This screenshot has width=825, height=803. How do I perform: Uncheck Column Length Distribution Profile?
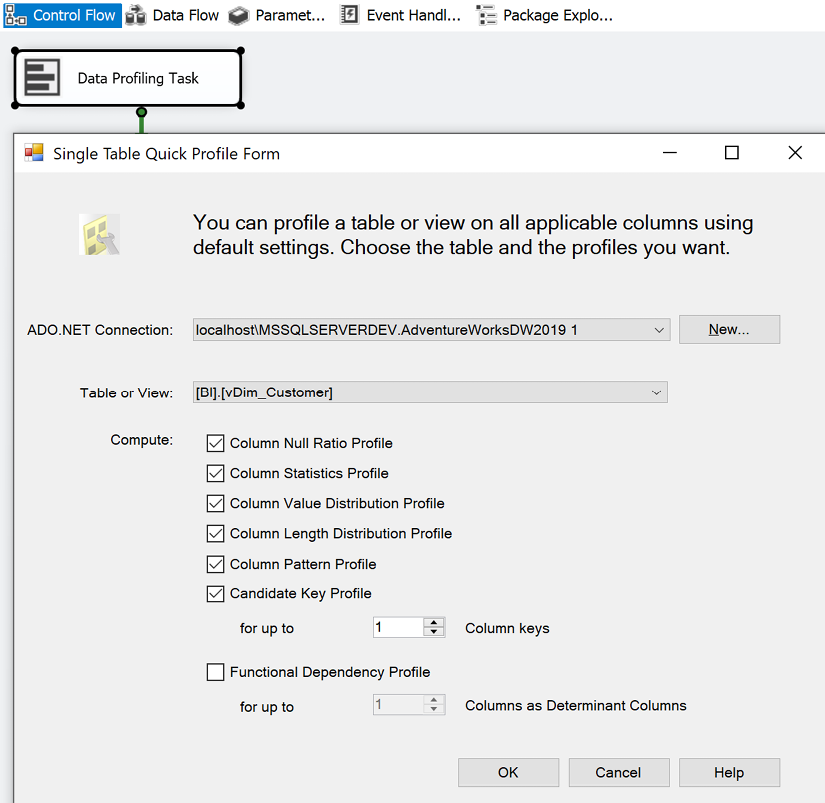pos(215,534)
